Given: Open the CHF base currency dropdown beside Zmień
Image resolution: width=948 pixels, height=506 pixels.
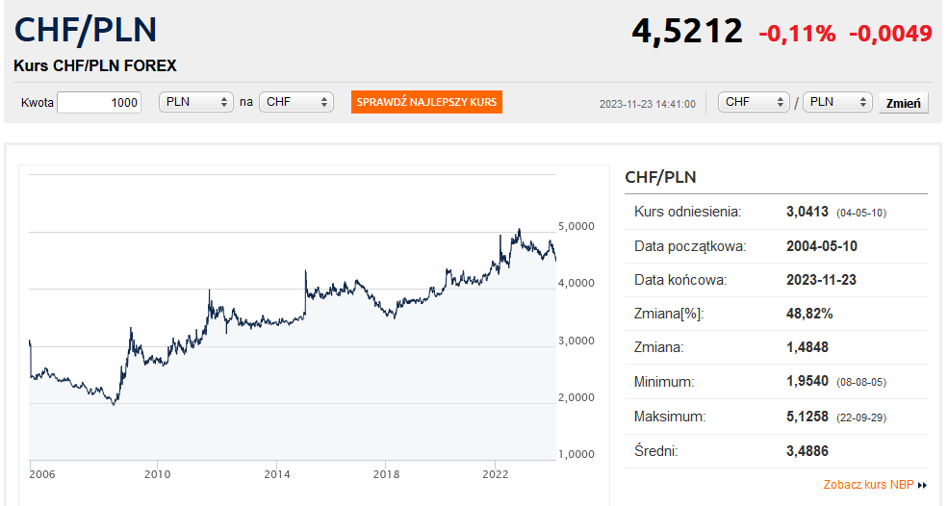Looking at the screenshot, I should (754, 102).
